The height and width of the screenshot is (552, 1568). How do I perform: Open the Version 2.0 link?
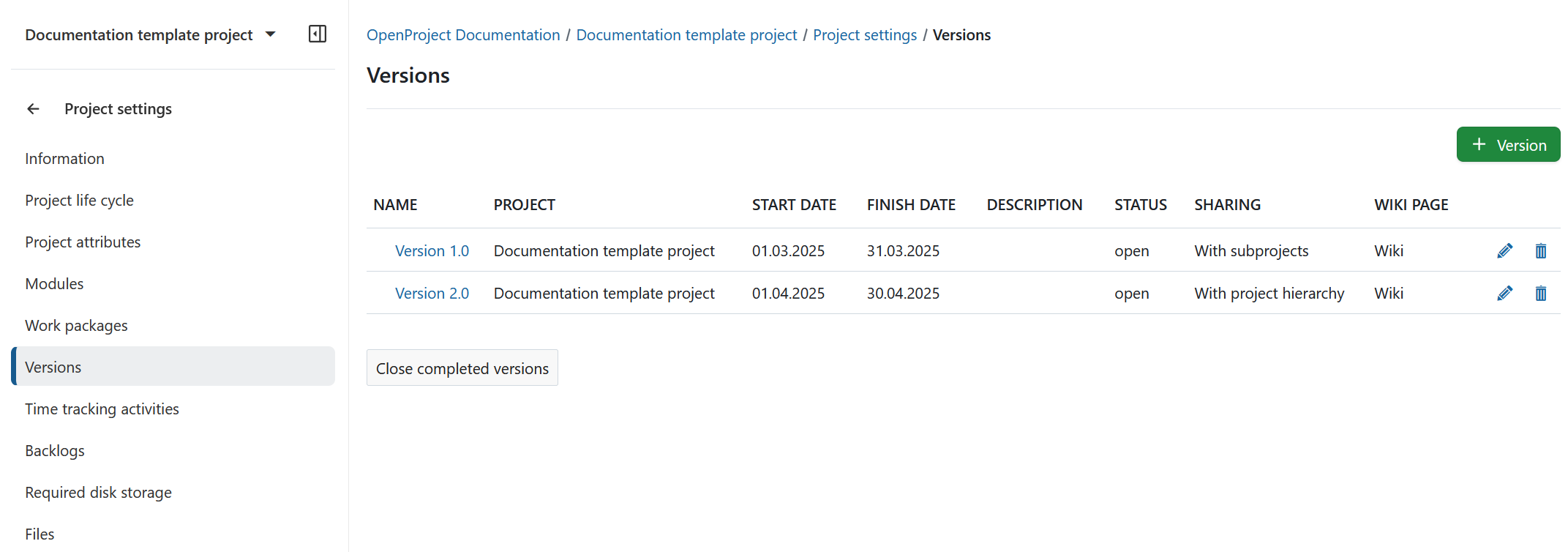(x=432, y=294)
